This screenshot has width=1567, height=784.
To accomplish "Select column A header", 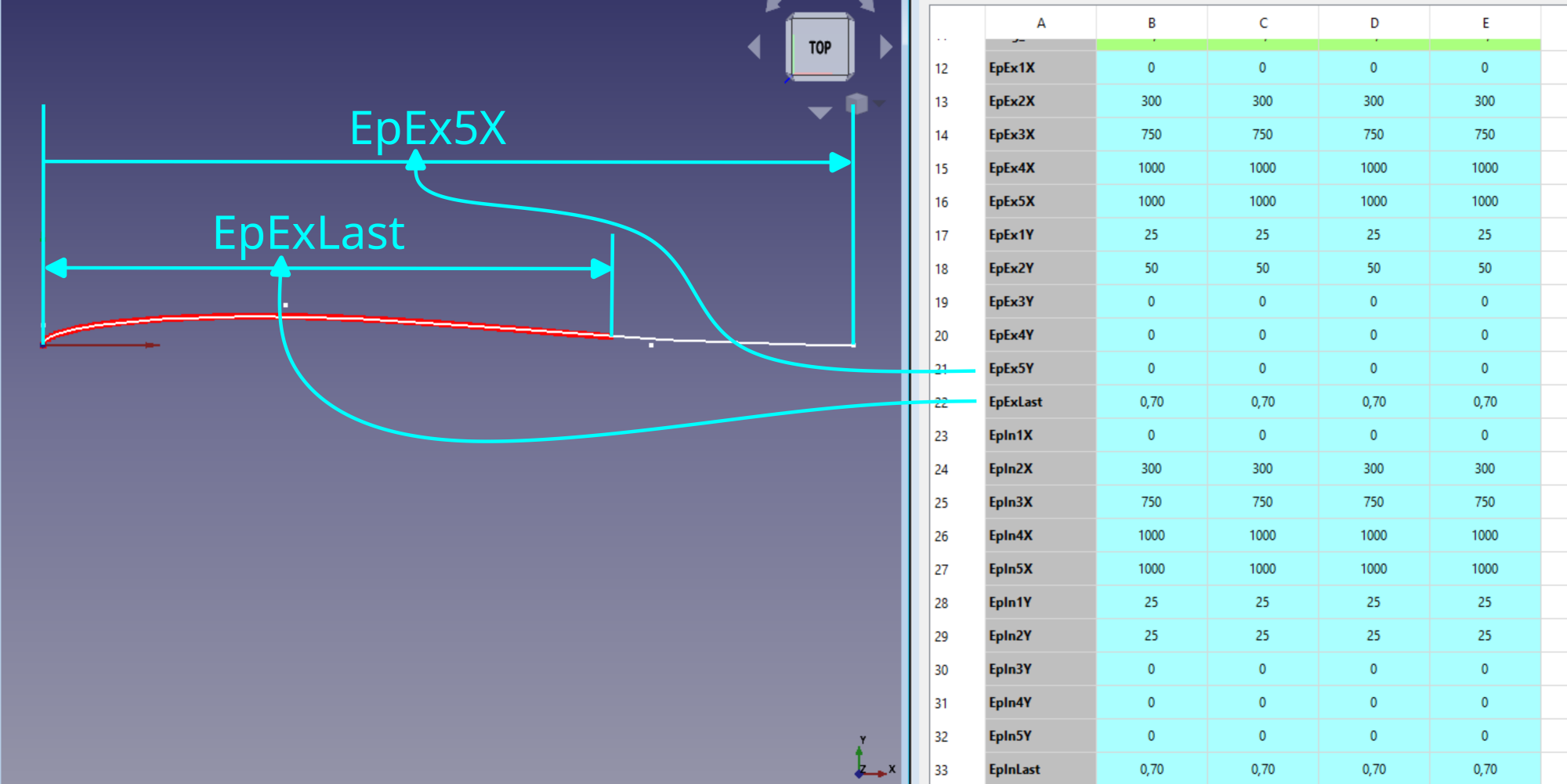I will click(1040, 23).
